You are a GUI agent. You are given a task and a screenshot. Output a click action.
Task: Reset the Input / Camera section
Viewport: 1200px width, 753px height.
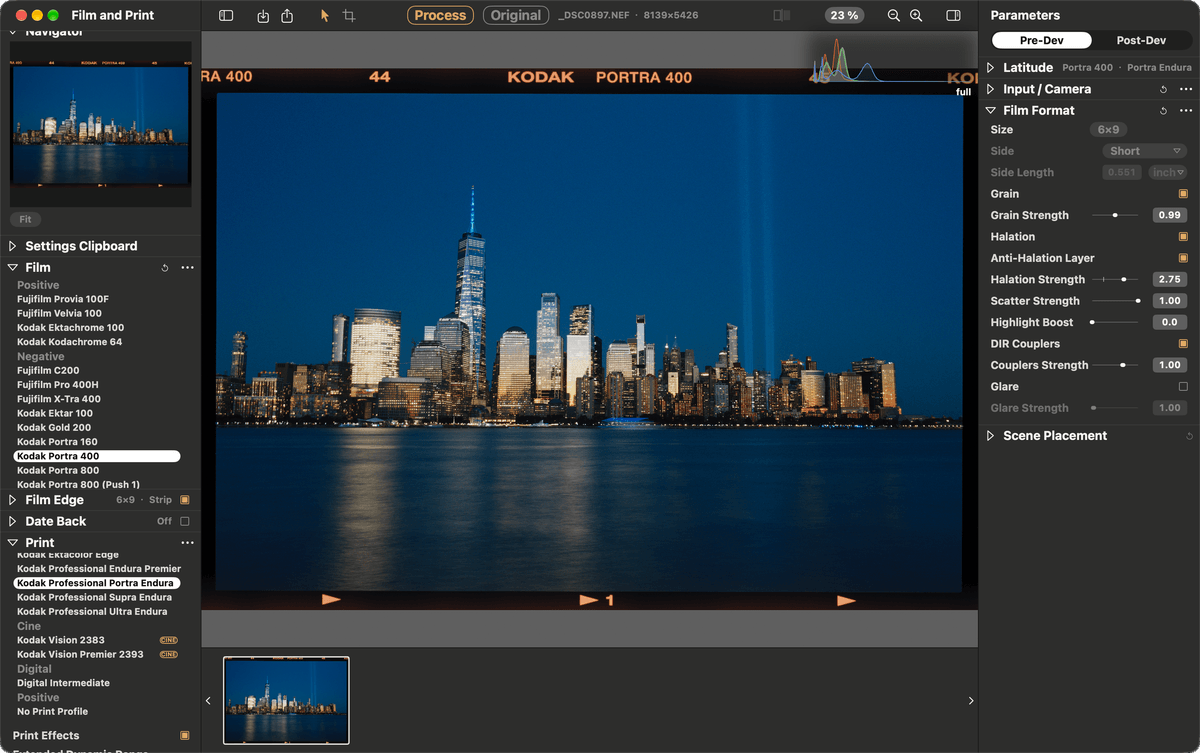pos(1163,89)
